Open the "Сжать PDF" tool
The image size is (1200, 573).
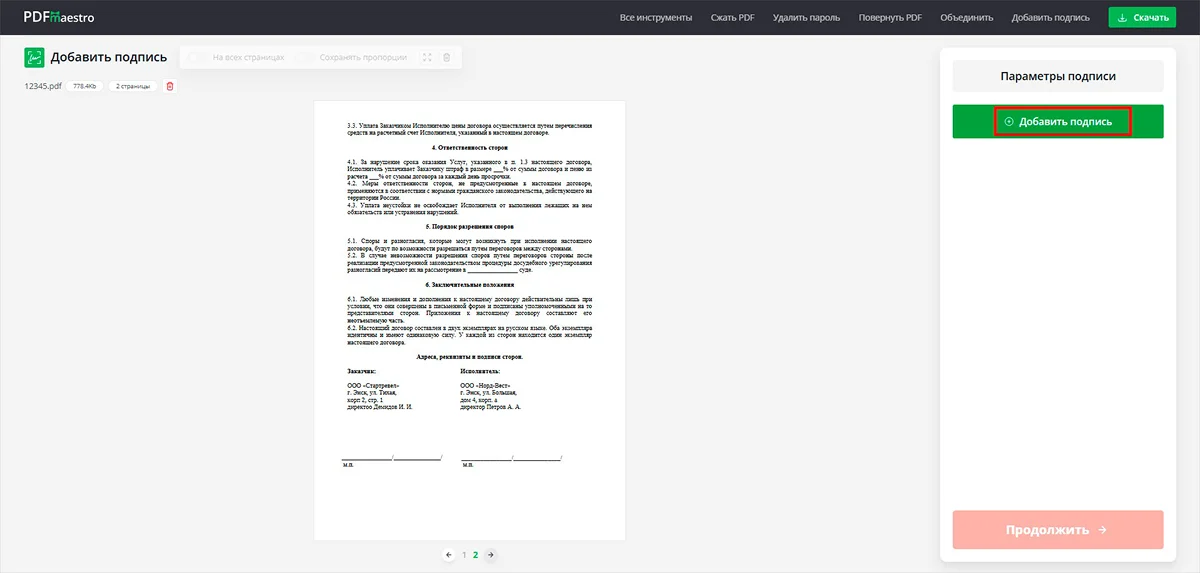click(732, 18)
